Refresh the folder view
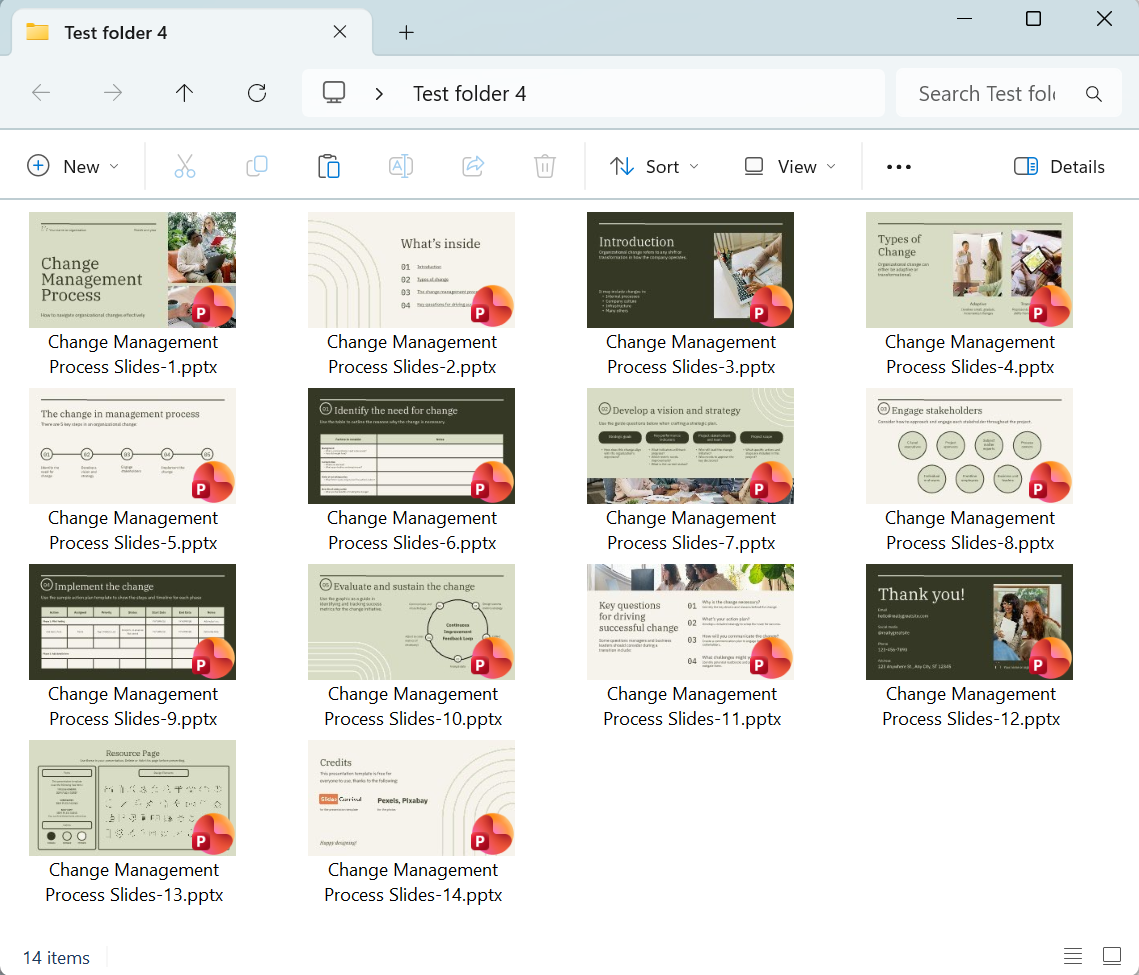The image size is (1139, 975). point(257,92)
